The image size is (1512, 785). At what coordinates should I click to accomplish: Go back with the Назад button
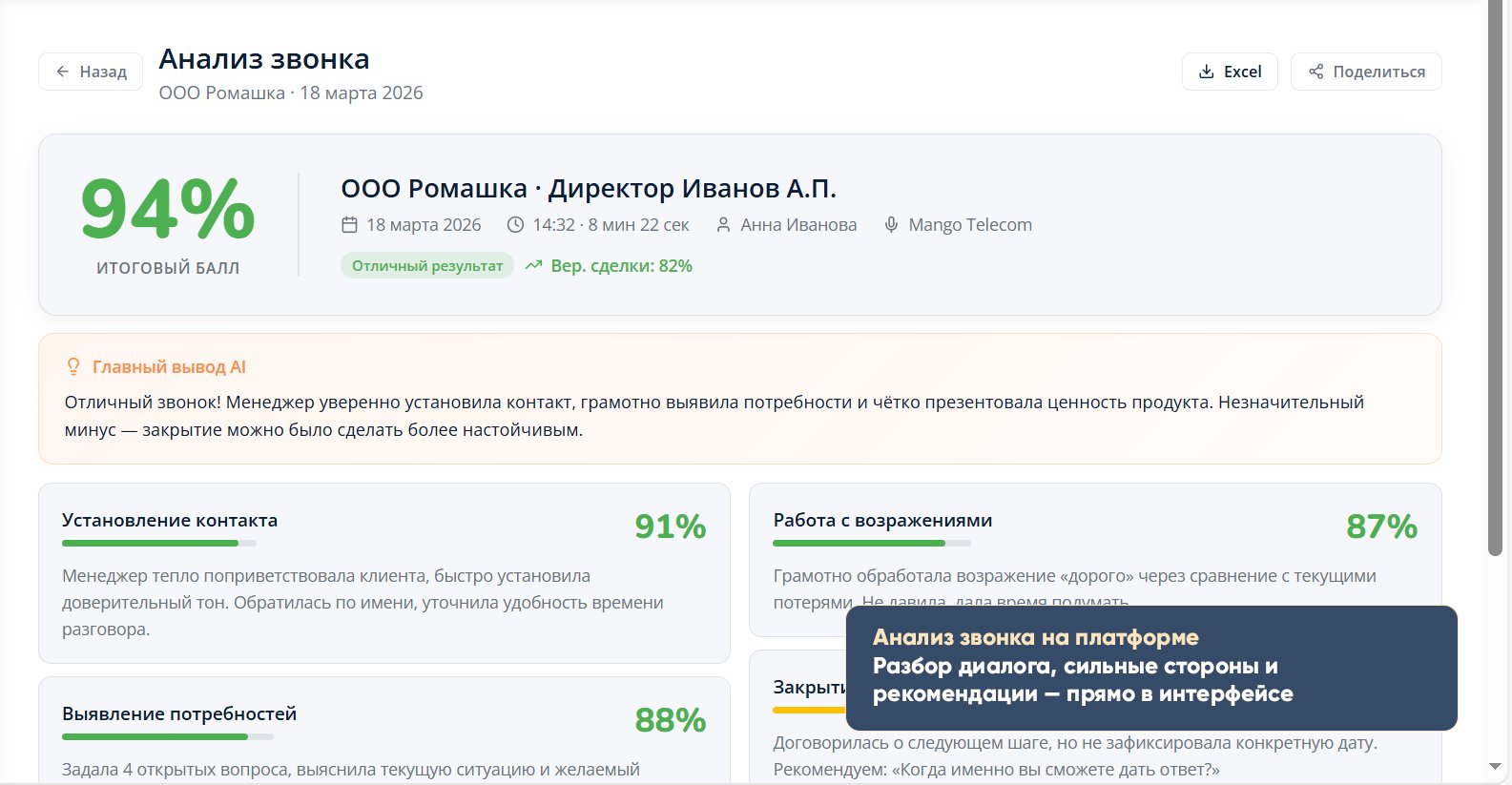pyautogui.click(x=91, y=72)
